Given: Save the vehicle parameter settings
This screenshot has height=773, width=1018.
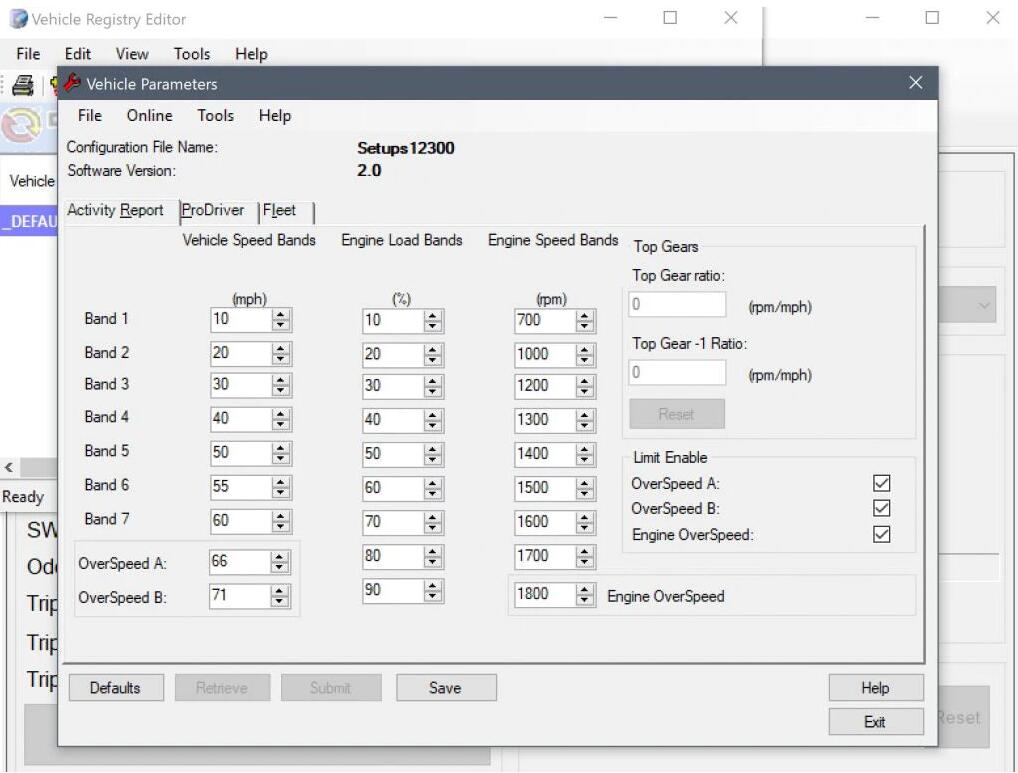Looking at the screenshot, I should [x=446, y=687].
